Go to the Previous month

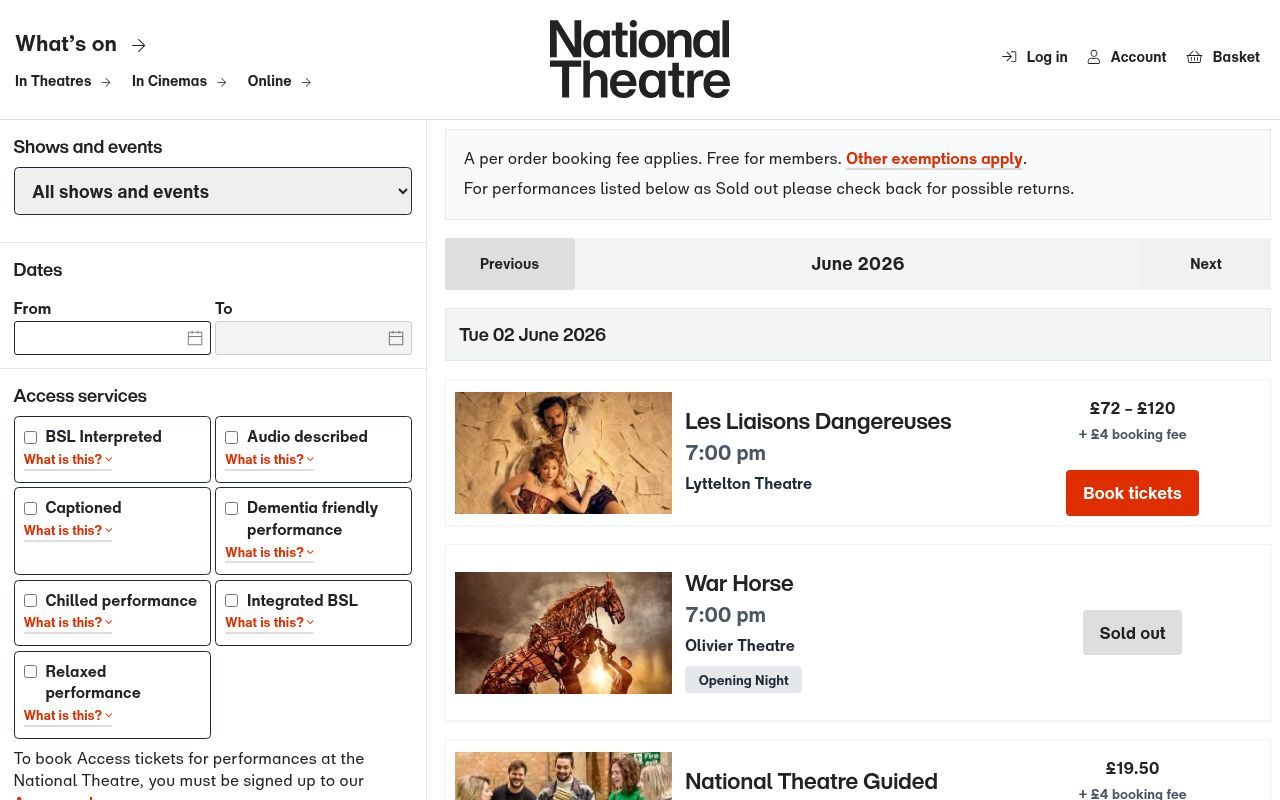(510, 264)
